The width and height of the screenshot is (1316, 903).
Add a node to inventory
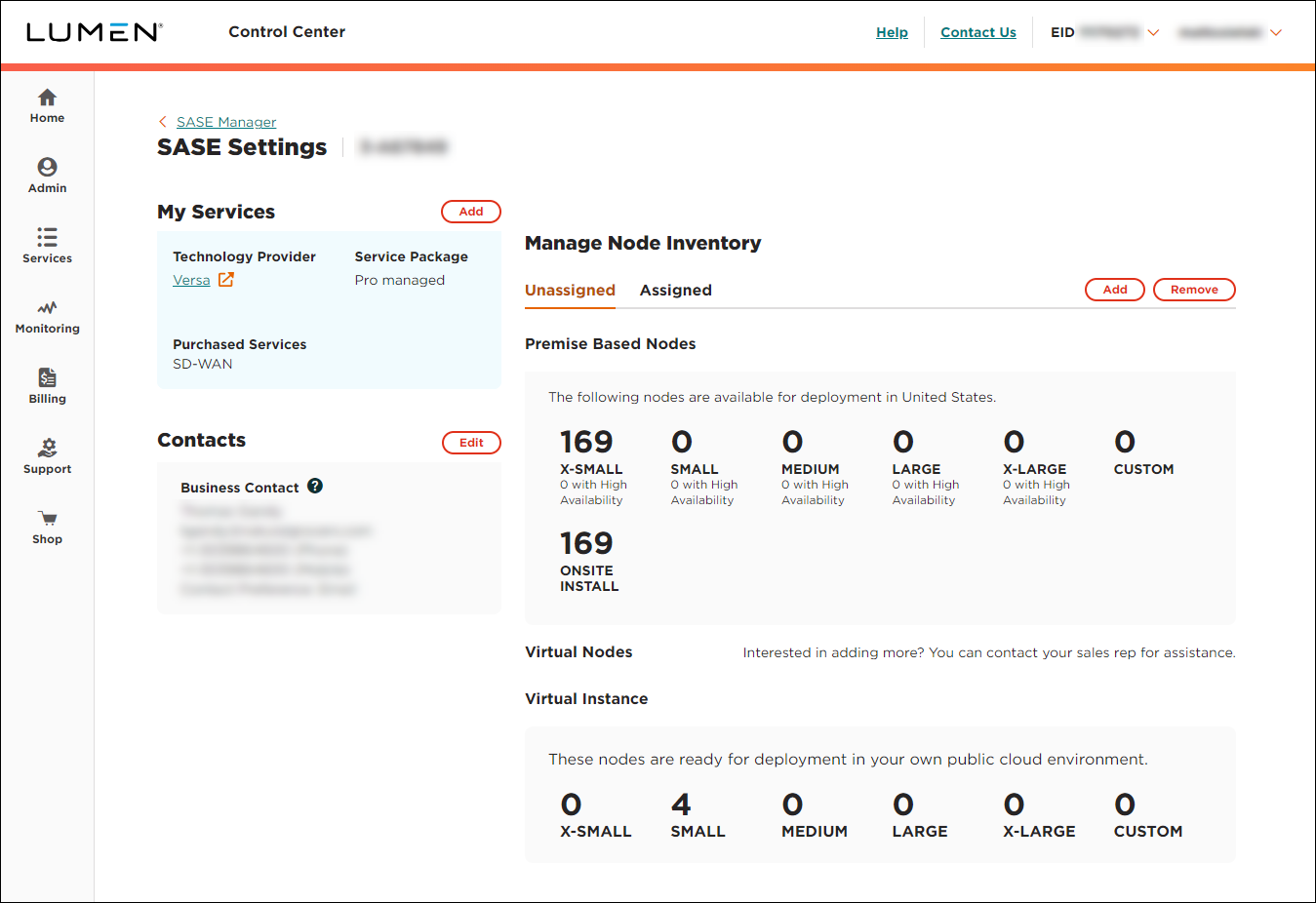pyautogui.click(x=1114, y=290)
